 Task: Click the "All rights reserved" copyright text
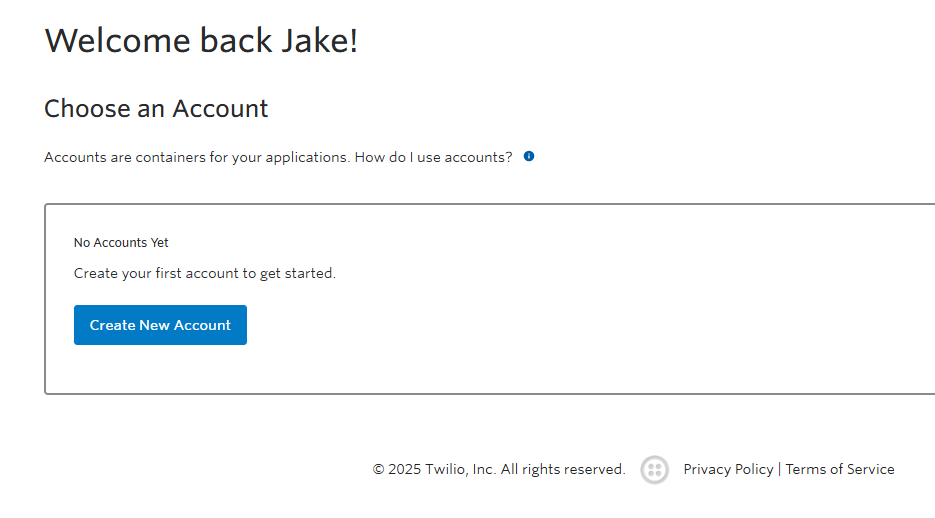[563, 469]
